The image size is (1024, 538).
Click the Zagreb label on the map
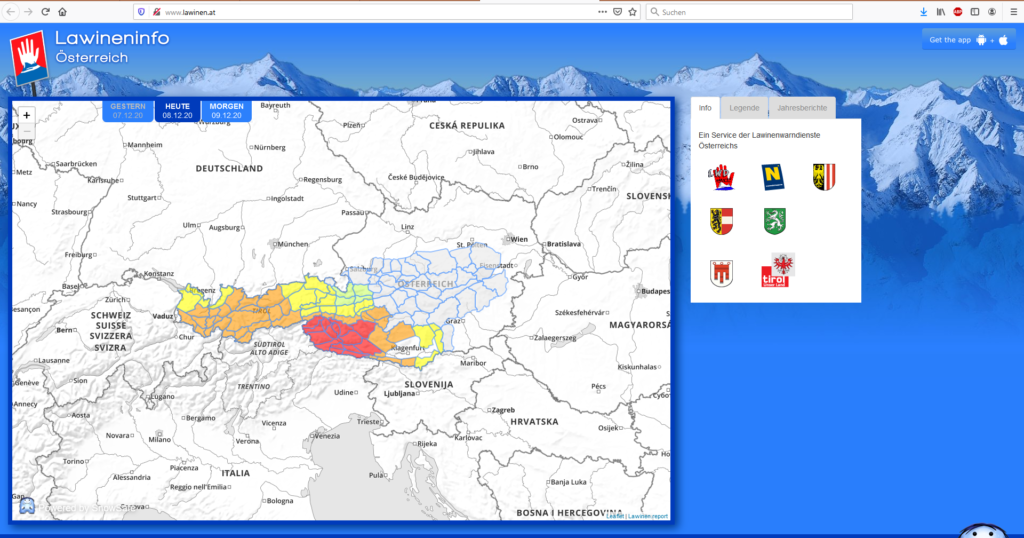tap(503, 410)
